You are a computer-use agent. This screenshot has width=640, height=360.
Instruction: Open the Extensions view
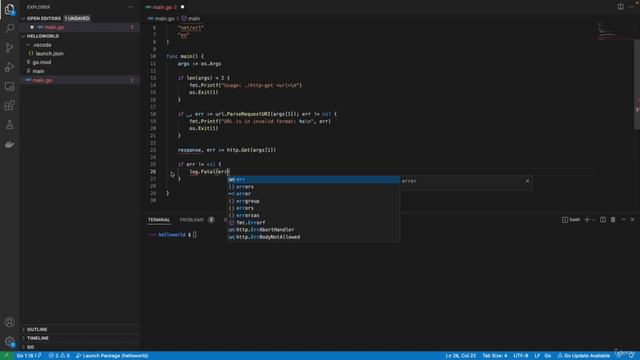(9, 105)
